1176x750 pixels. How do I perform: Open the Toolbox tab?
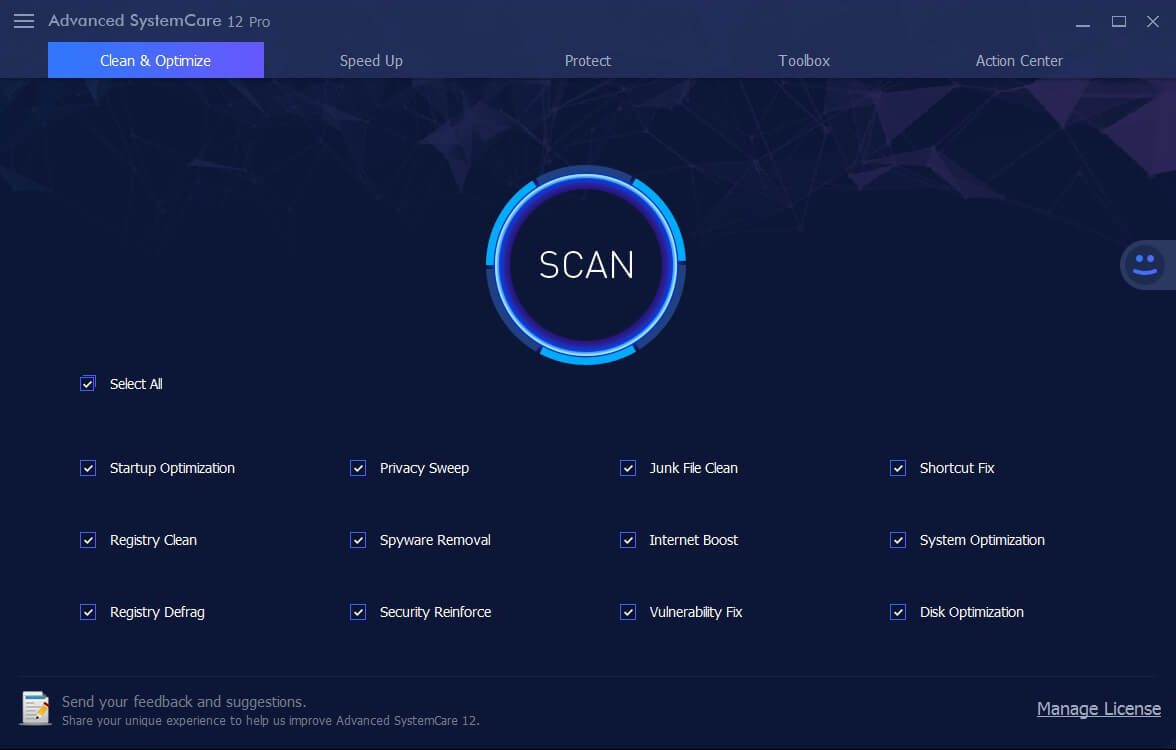coord(804,61)
